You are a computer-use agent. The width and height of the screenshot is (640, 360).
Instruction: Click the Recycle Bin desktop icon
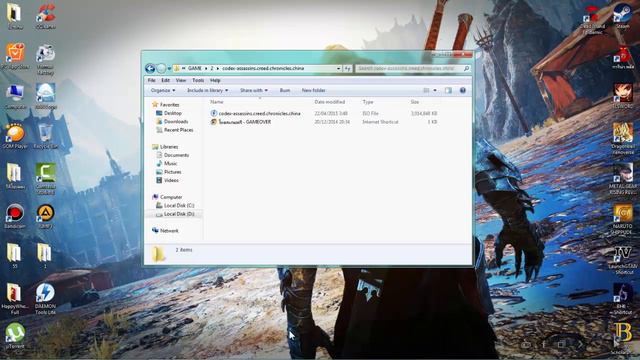click(45, 136)
